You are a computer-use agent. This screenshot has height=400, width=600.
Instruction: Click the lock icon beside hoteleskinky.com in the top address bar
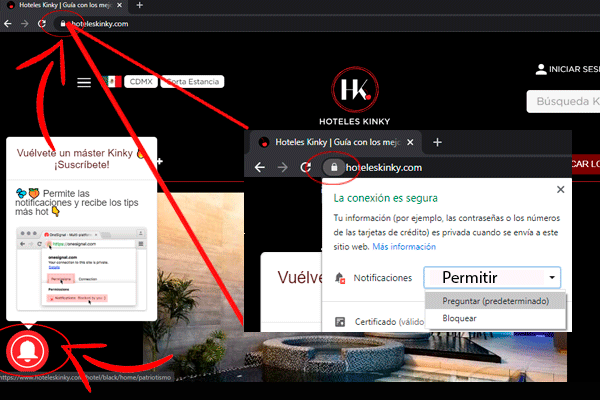click(63, 24)
